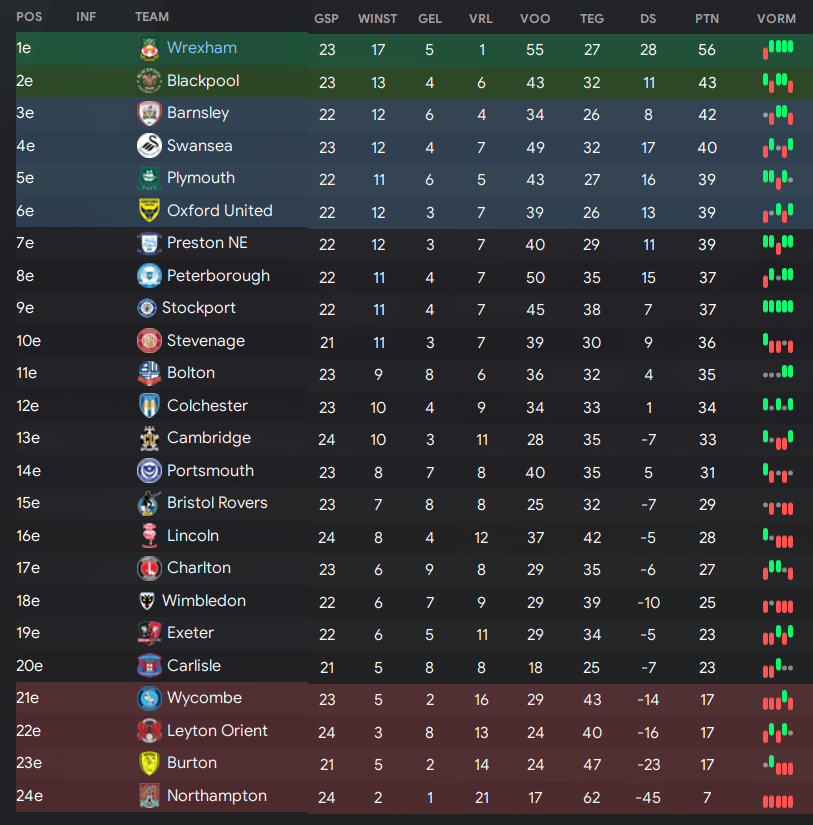Screen dimensions: 813x825
Task: Open the Wrexham team link
Action: click(x=202, y=48)
